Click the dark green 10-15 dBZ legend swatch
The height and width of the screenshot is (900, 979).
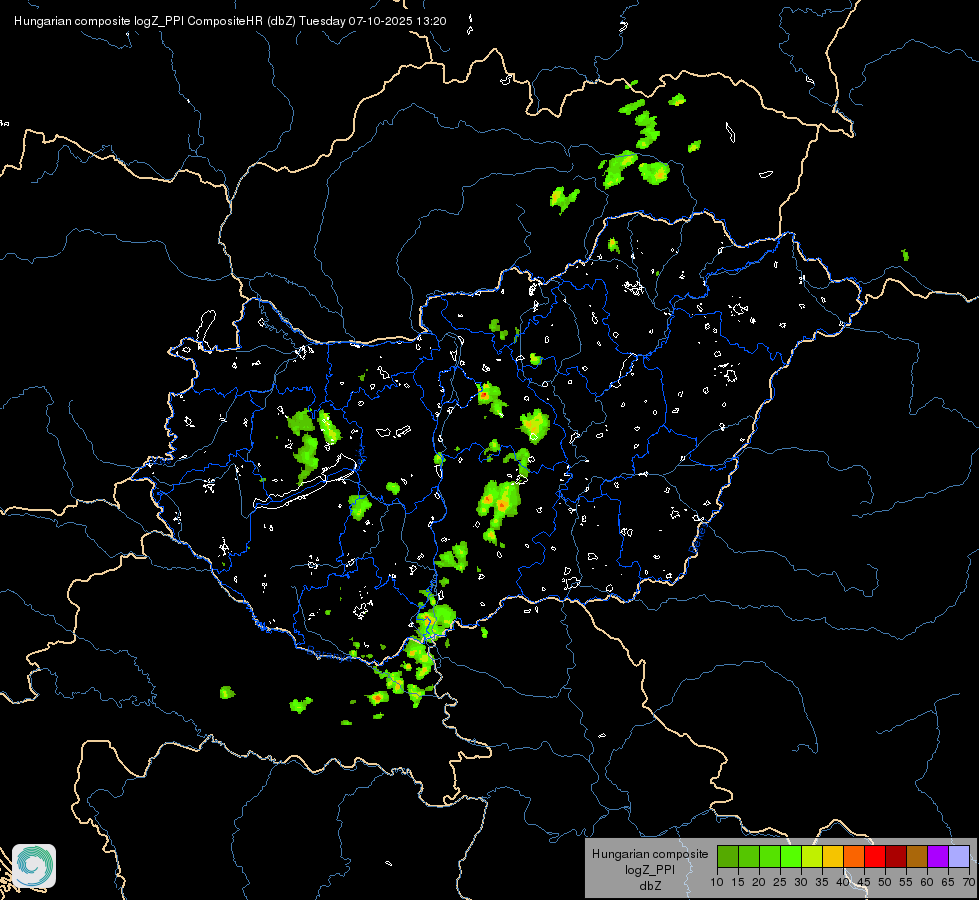coord(728,856)
